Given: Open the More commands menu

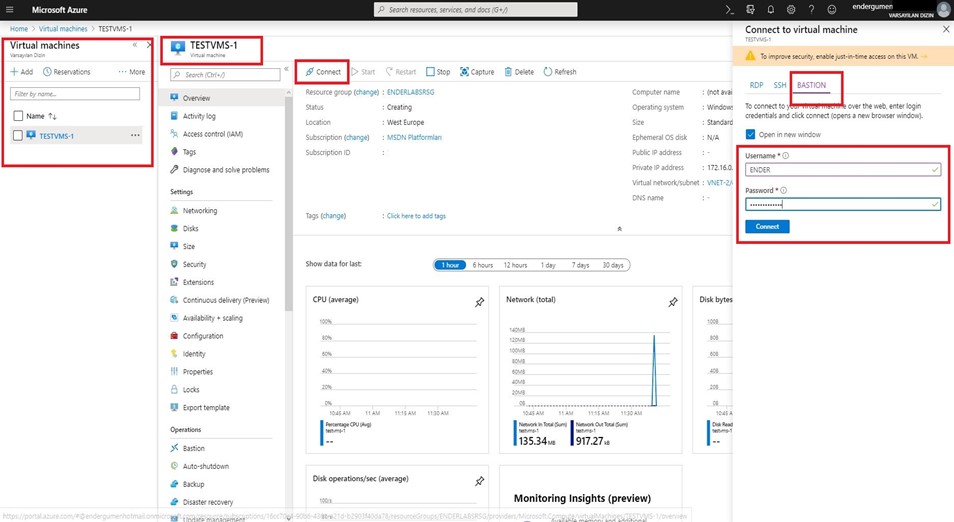Looking at the screenshot, I should [x=132, y=72].
